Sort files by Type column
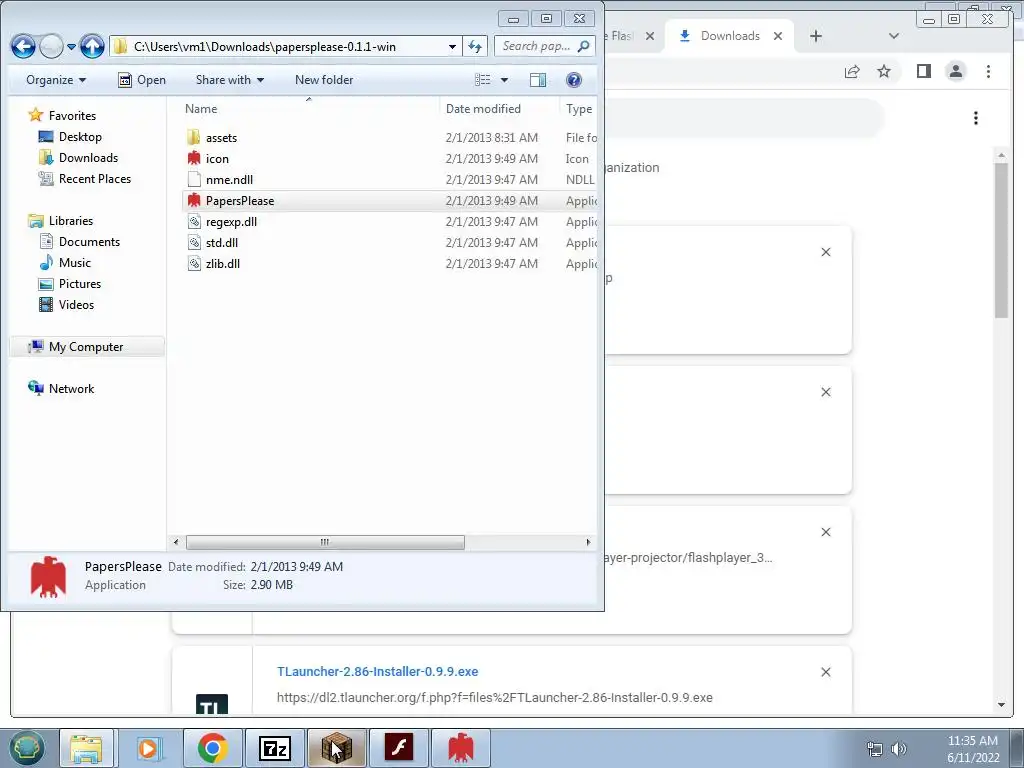This screenshot has width=1024, height=768. (x=579, y=108)
